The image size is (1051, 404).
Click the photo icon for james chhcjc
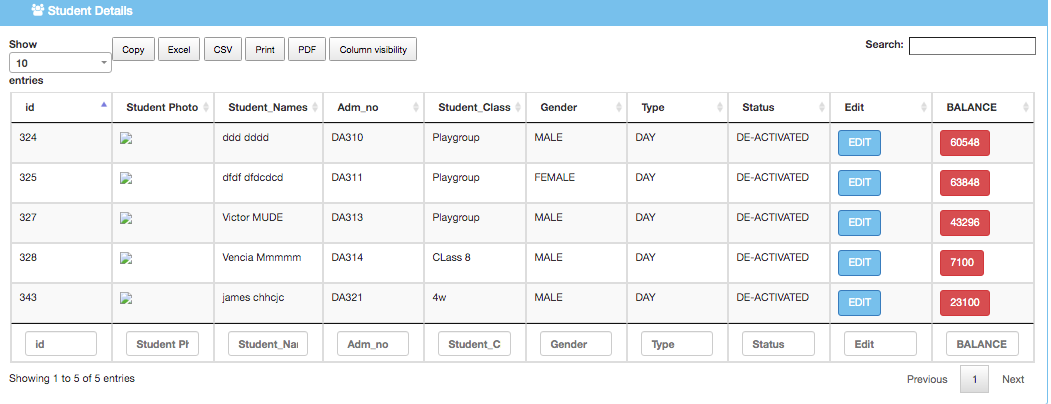(126, 298)
